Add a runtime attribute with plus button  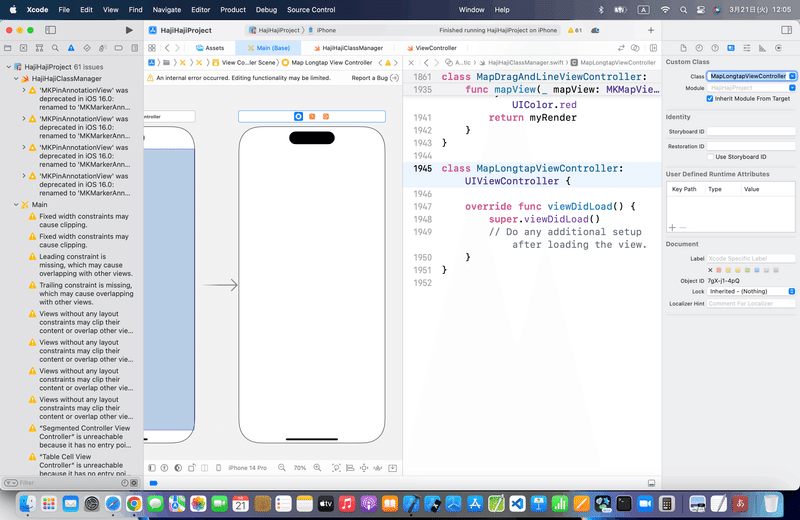pyautogui.click(x=672, y=228)
